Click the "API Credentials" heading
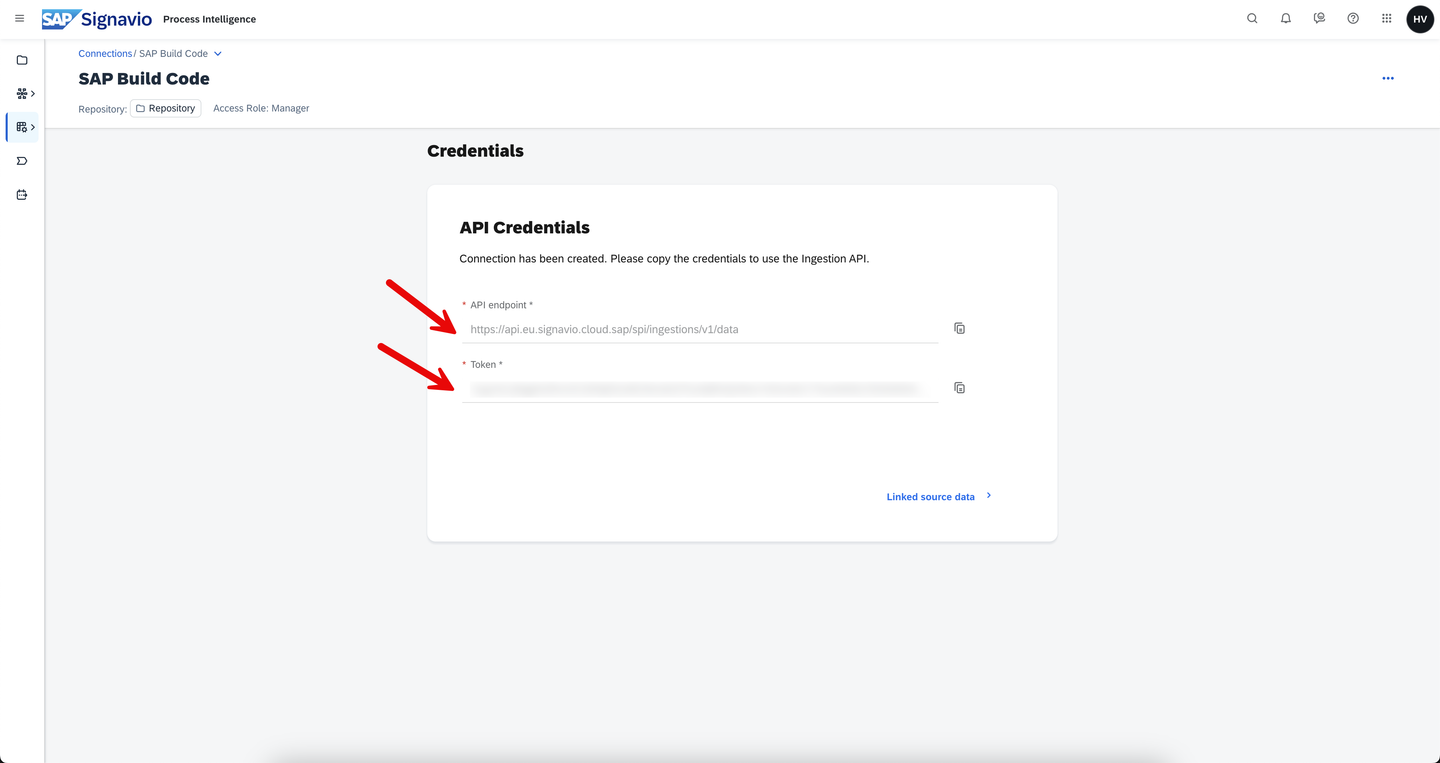Image resolution: width=1440 pixels, height=763 pixels. pyautogui.click(x=525, y=228)
